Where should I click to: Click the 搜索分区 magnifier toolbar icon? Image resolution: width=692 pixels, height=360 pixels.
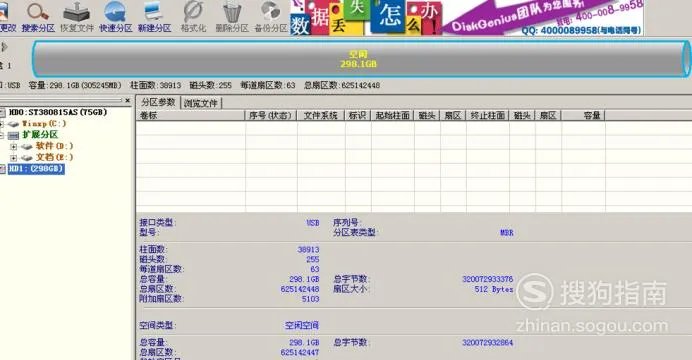tap(38, 12)
